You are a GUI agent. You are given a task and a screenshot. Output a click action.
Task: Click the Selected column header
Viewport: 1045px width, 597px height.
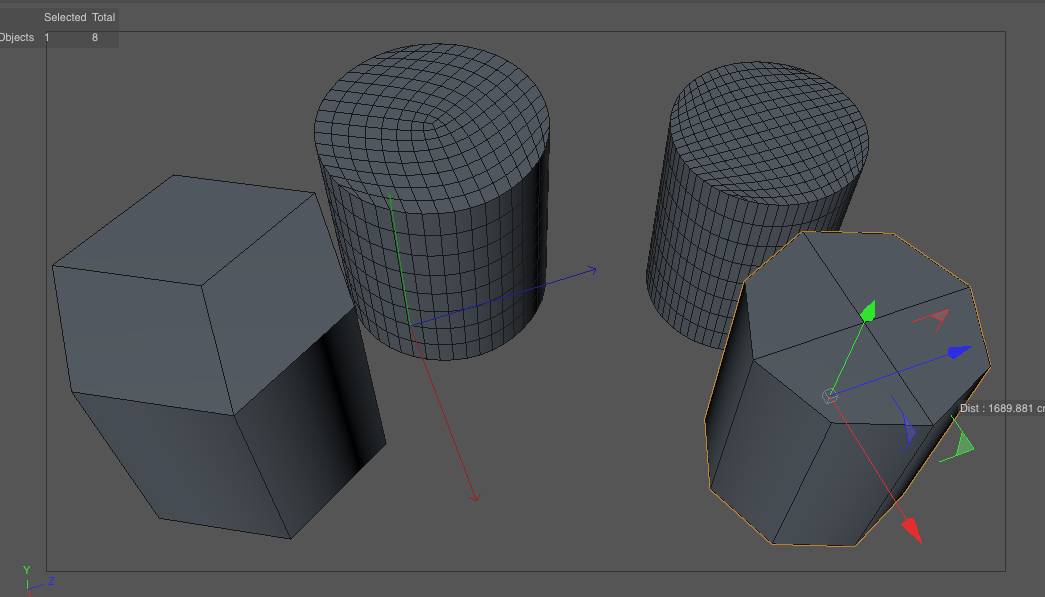(x=66, y=17)
